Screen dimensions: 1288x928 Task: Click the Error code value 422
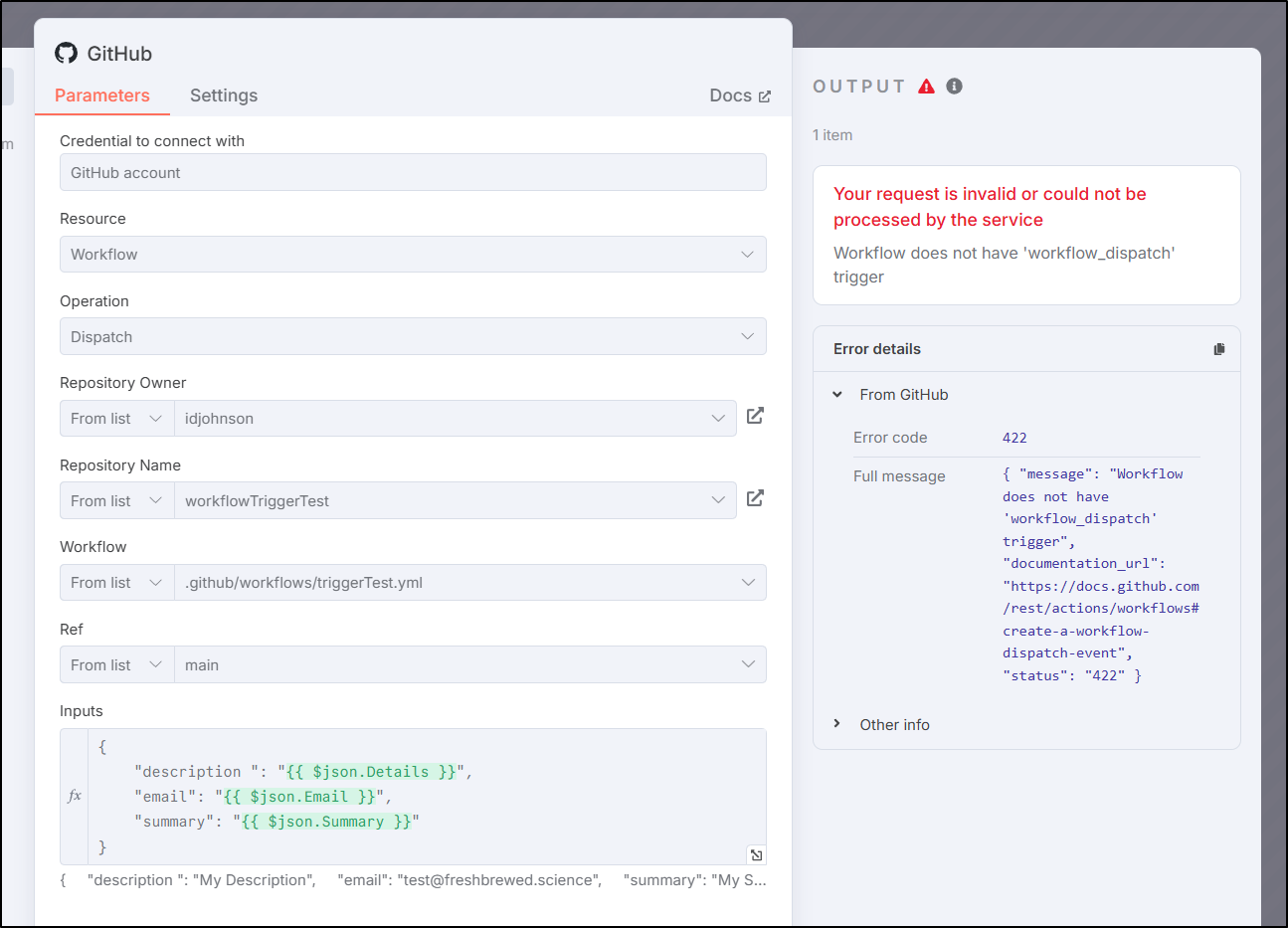[1014, 438]
